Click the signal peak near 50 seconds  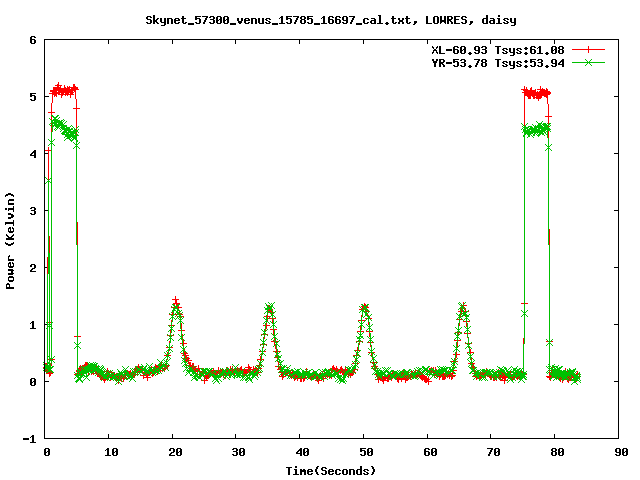[365, 308]
